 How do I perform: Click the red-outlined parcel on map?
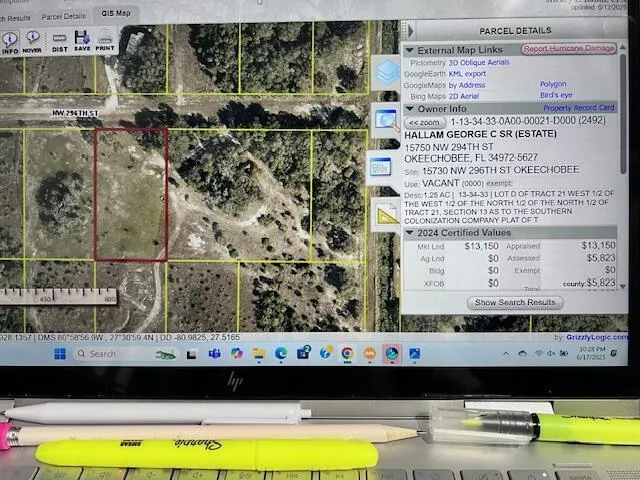[131, 194]
